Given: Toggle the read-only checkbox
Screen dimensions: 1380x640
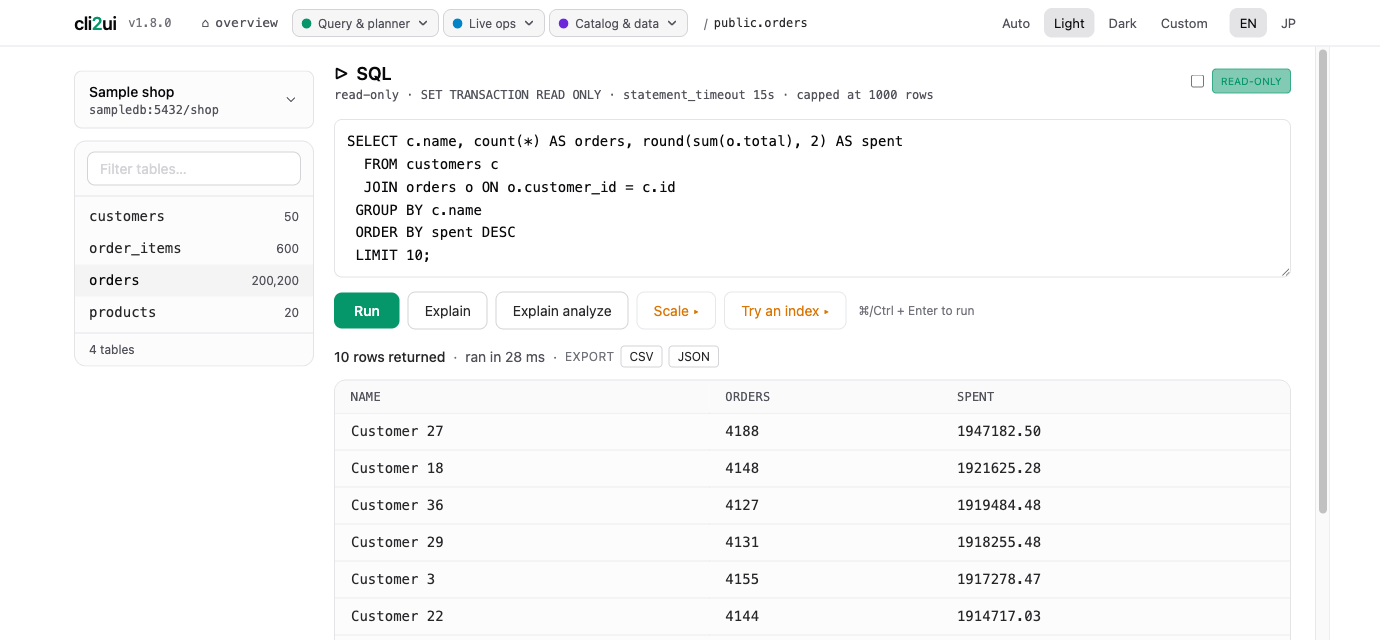Looking at the screenshot, I should pos(1197,81).
